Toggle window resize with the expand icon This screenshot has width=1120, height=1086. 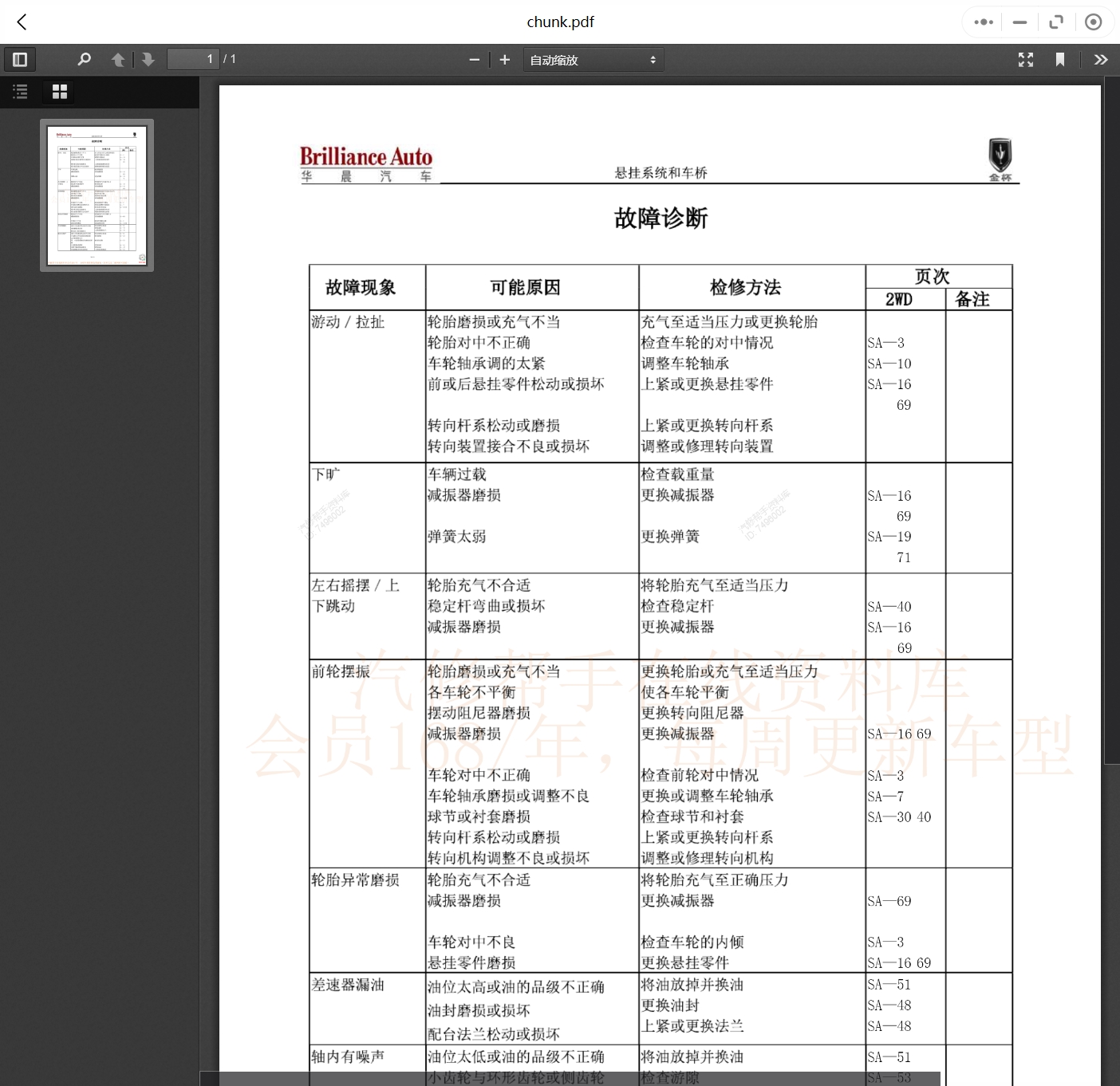[1056, 22]
